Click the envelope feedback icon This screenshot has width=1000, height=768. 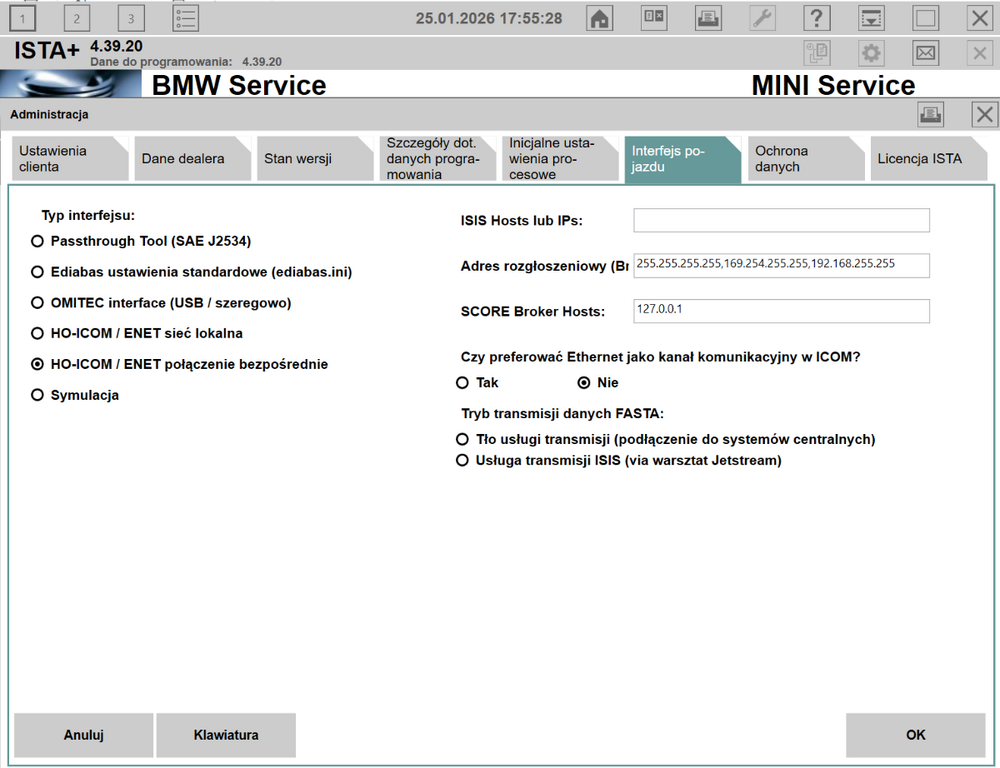[x=925, y=52]
